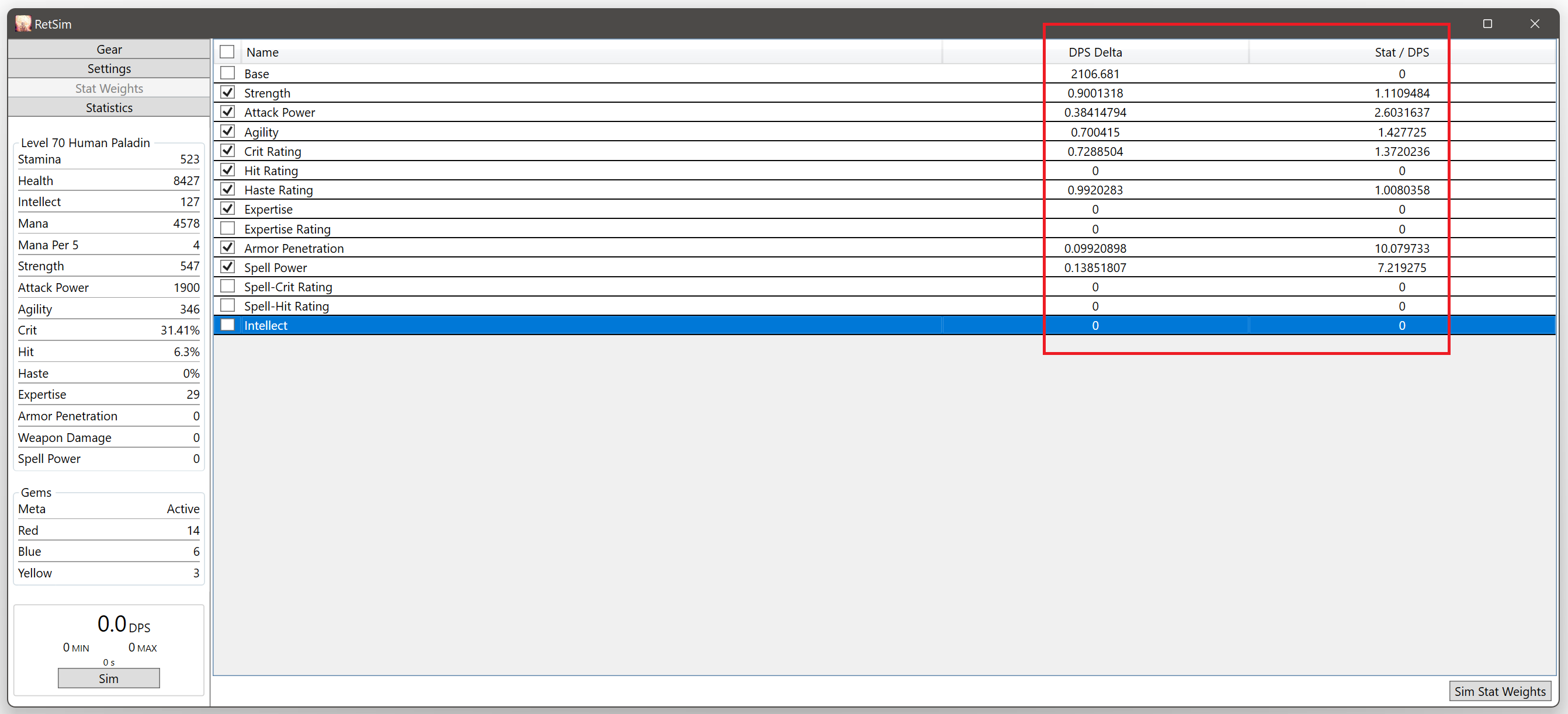Select the Spell Power row name in table
The height and width of the screenshot is (714, 1568).
(275, 267)
